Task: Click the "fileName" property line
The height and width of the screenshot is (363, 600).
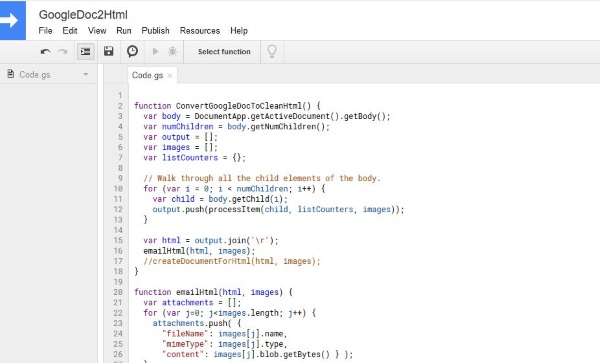Action: click(x=225, y=334)
